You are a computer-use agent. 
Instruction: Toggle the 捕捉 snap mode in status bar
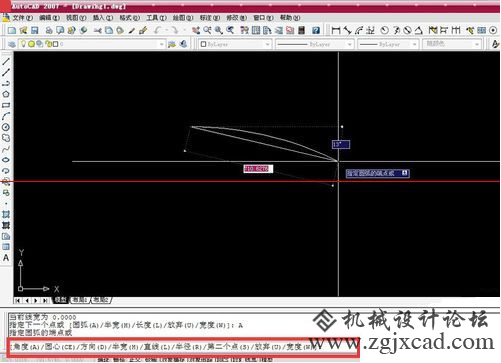pyautogui.click(x=103, y=360)
